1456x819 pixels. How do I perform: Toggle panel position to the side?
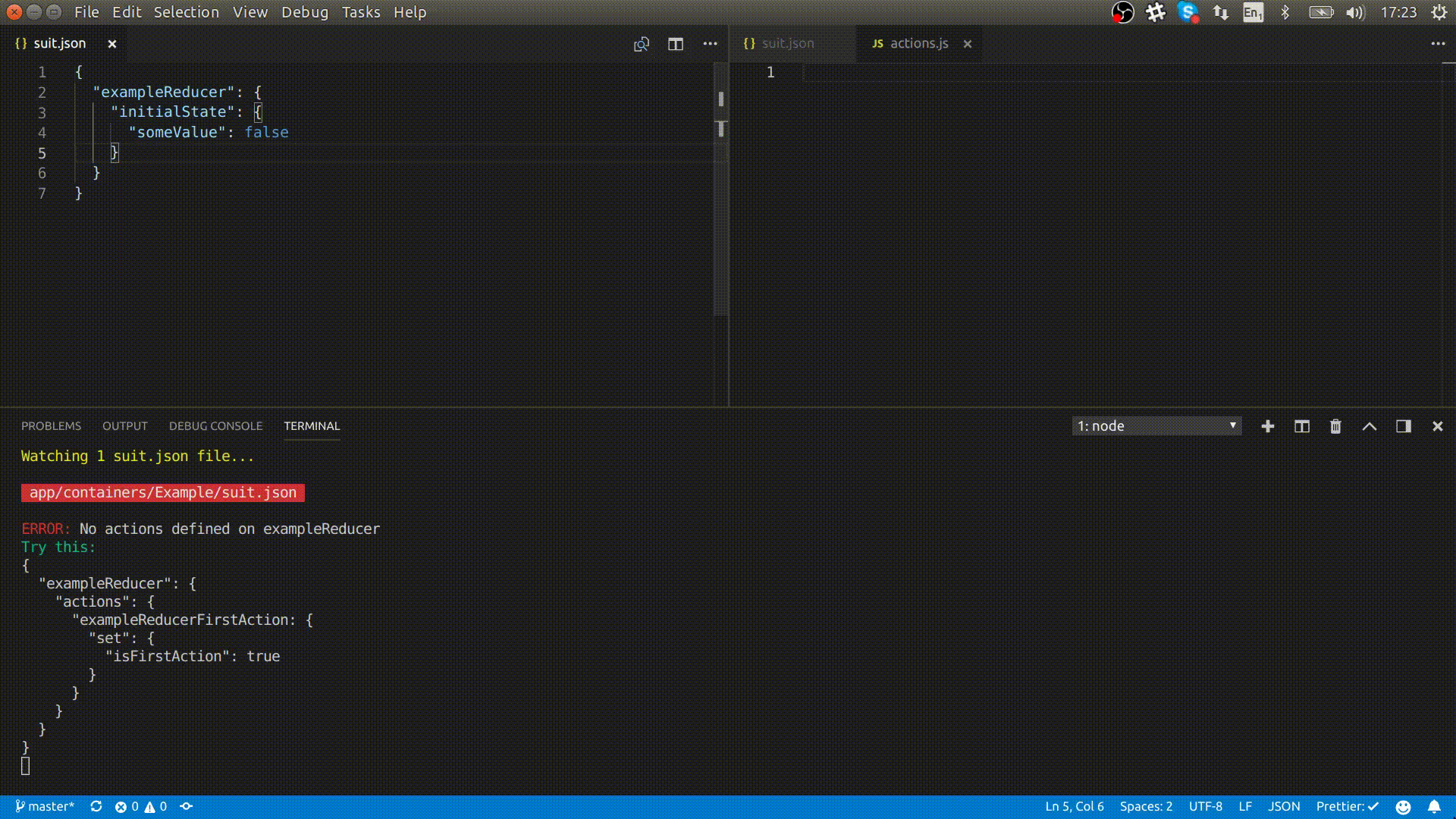click(x=1403, y=426)
